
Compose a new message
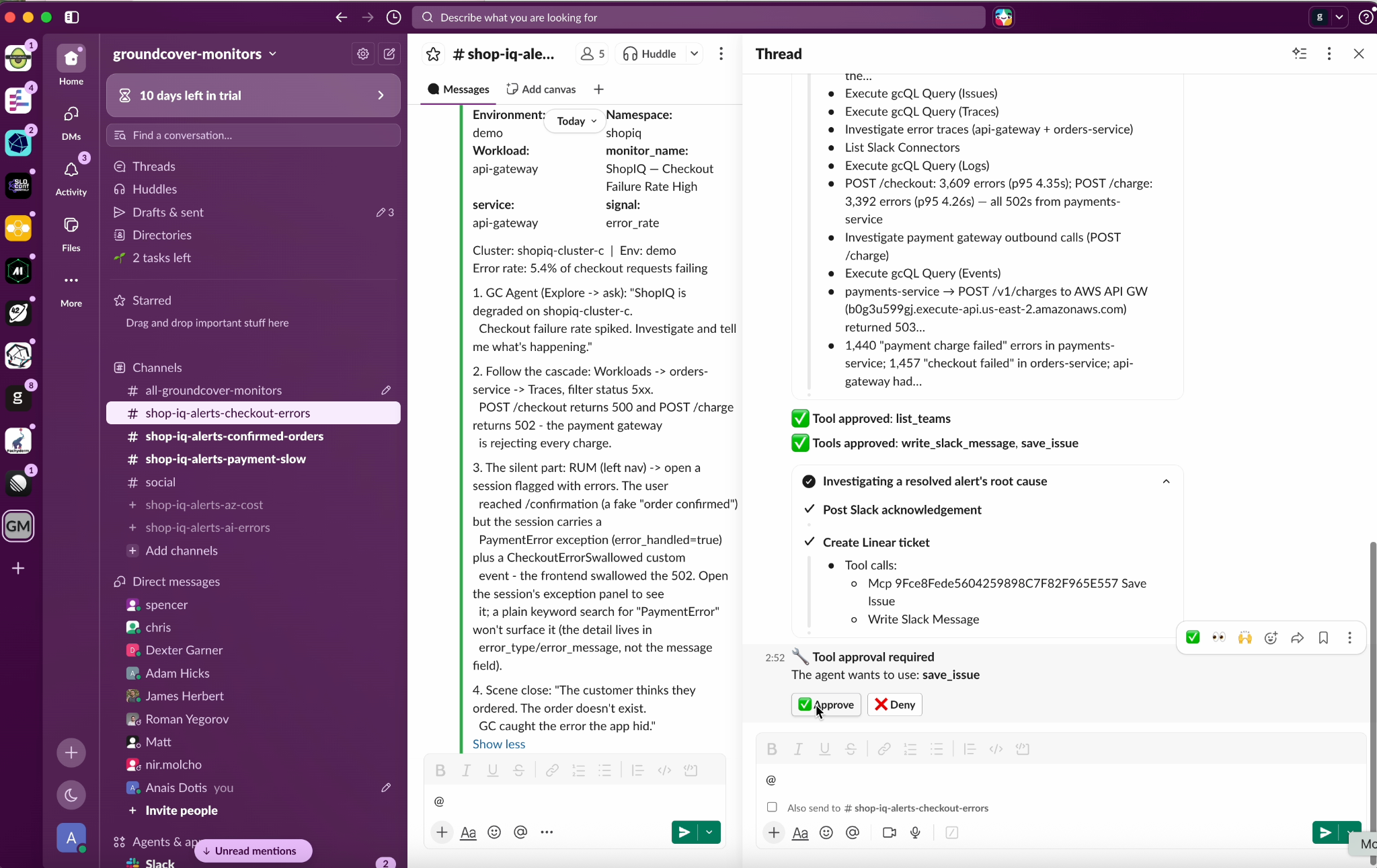pos(389,54)
